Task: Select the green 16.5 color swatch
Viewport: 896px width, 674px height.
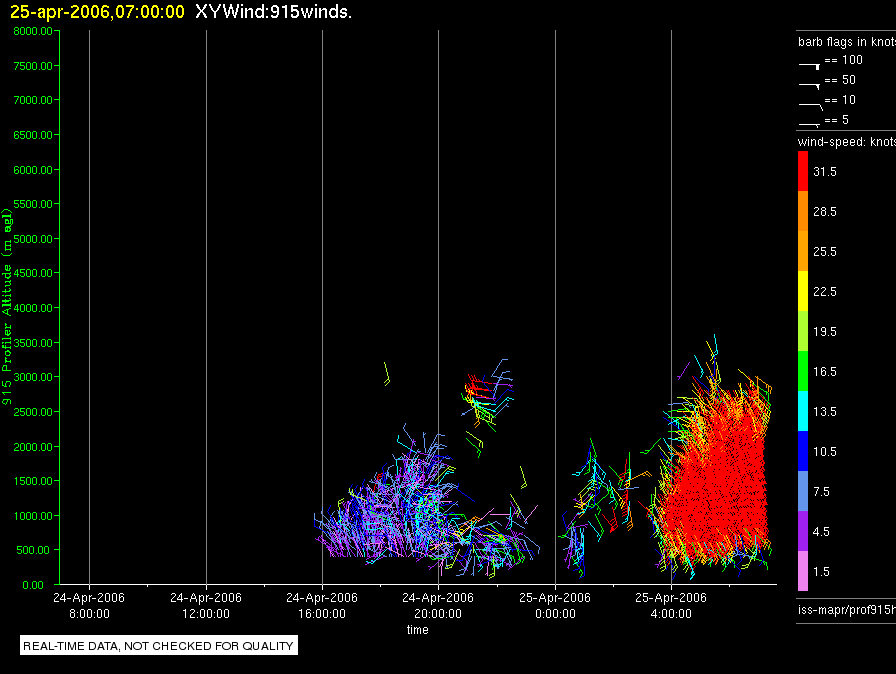Action: coord(803,371)
